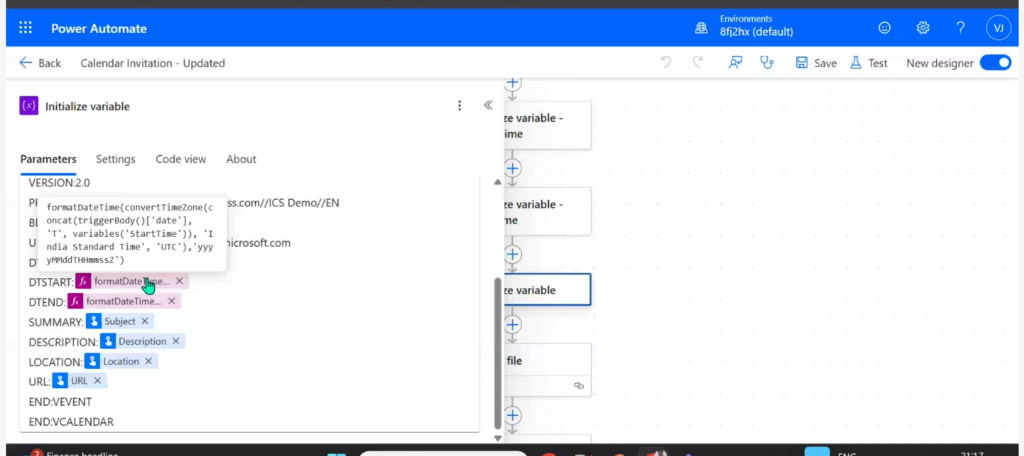
Task: Click the DTEND formatDateTime expression token
Action: pyautogui.click(x=123, y=301)
